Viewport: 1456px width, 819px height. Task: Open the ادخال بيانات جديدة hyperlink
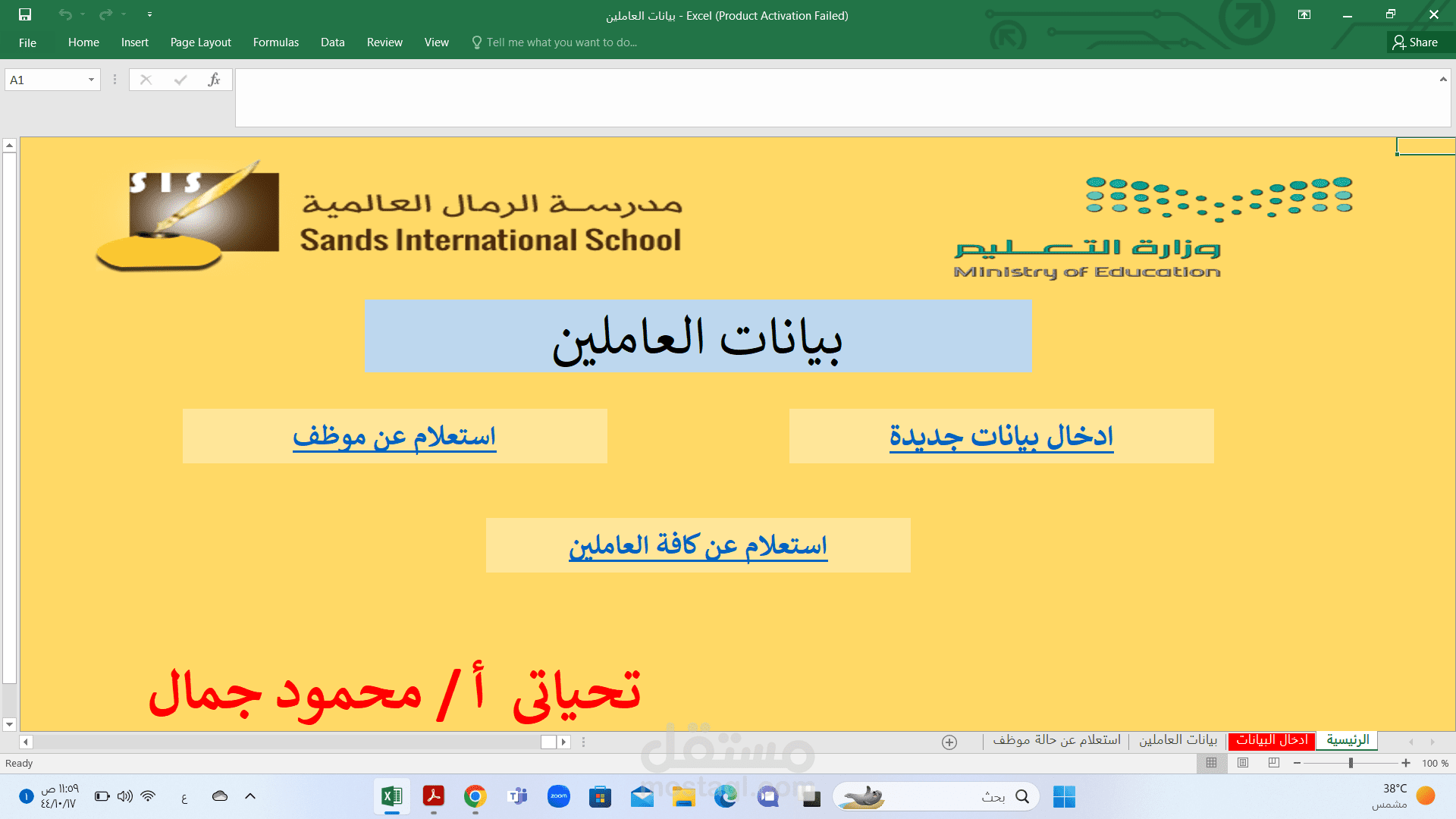[1001, 436]
